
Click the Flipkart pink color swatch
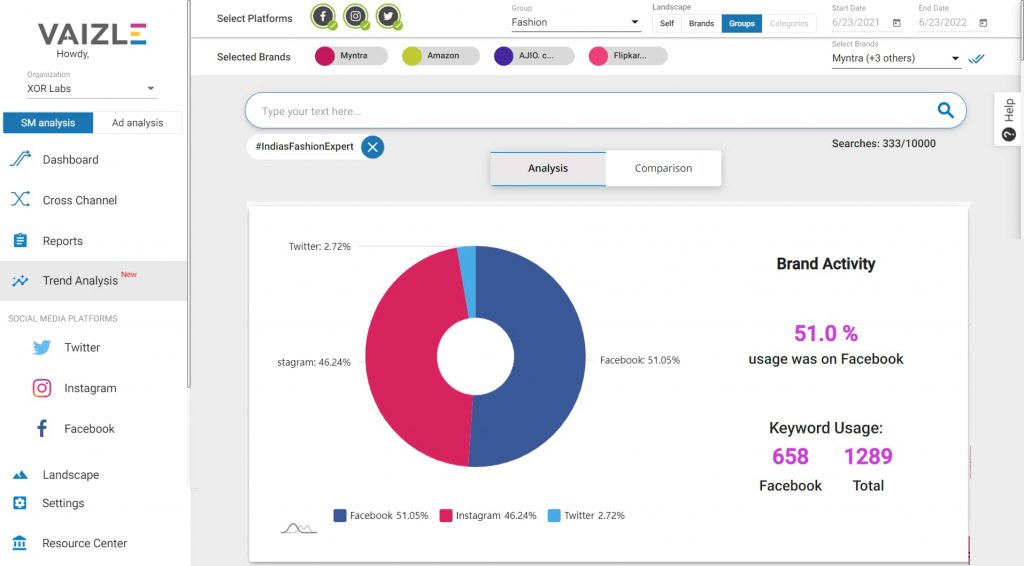point(598,56)
